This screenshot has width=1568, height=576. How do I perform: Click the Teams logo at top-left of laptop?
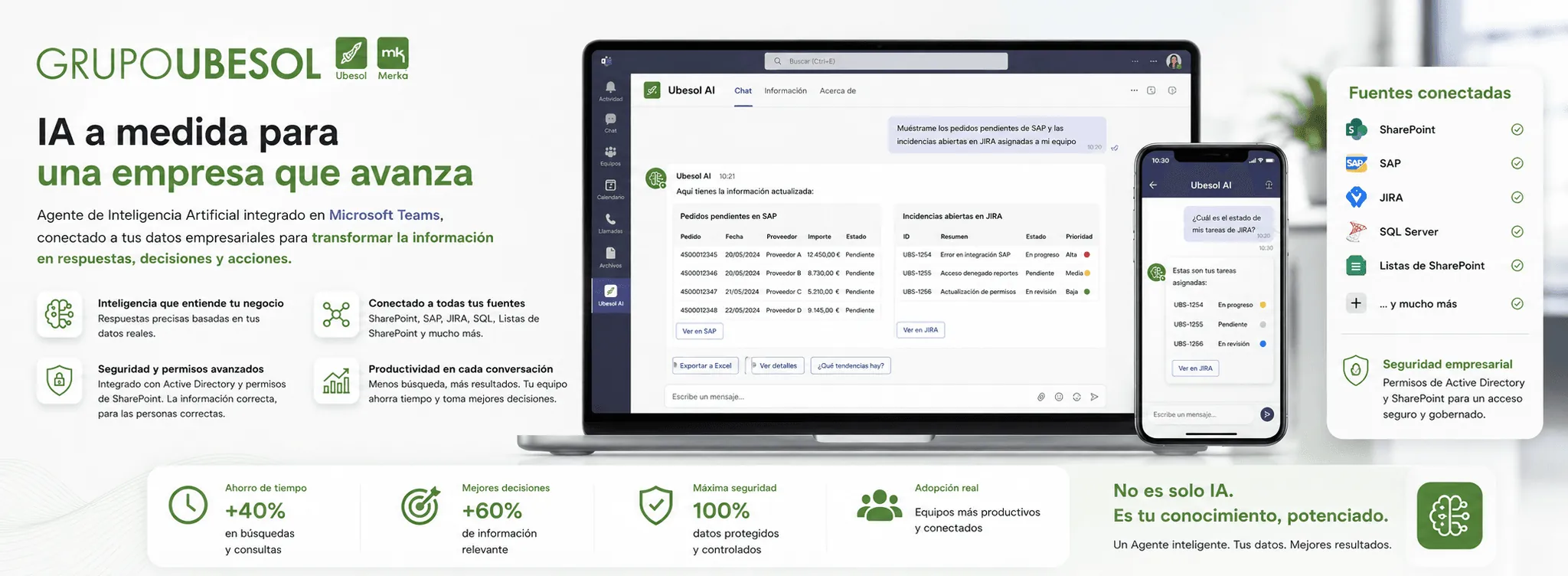click(606, 61)
